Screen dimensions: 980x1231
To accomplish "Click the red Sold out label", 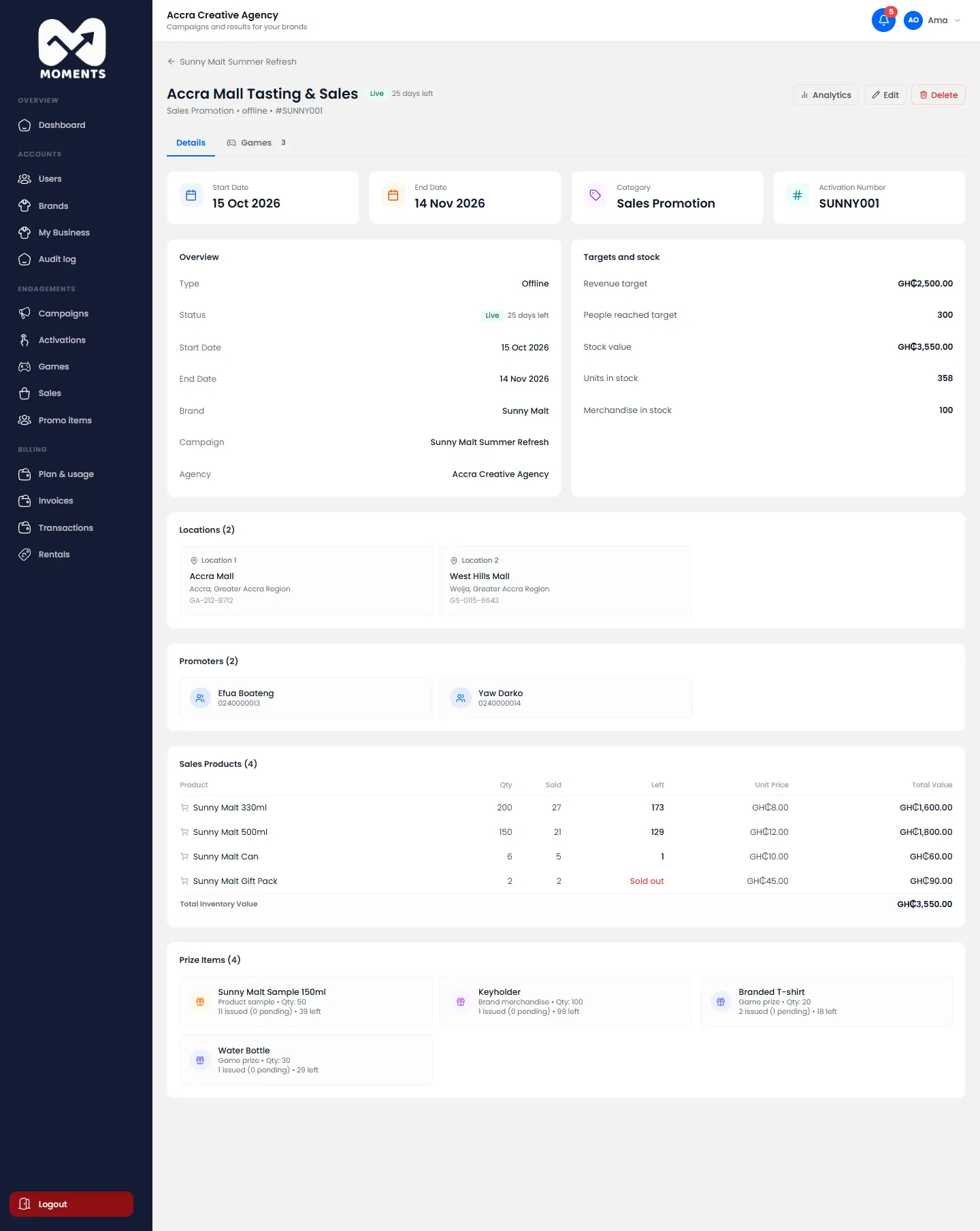I will point(647,881).
